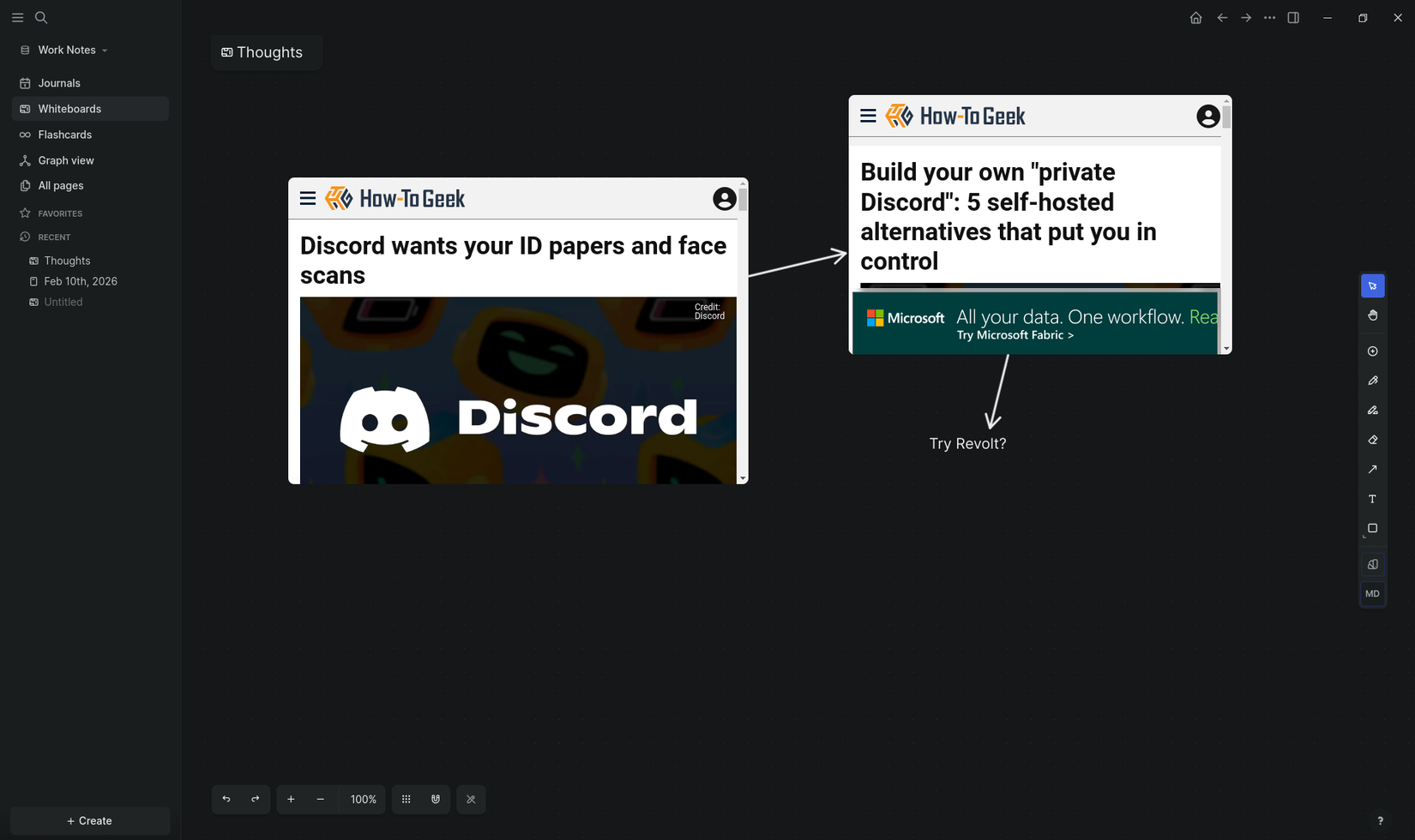Redo the whiteboard action
Screen dimensions: 1415x840
click(256, 799)
